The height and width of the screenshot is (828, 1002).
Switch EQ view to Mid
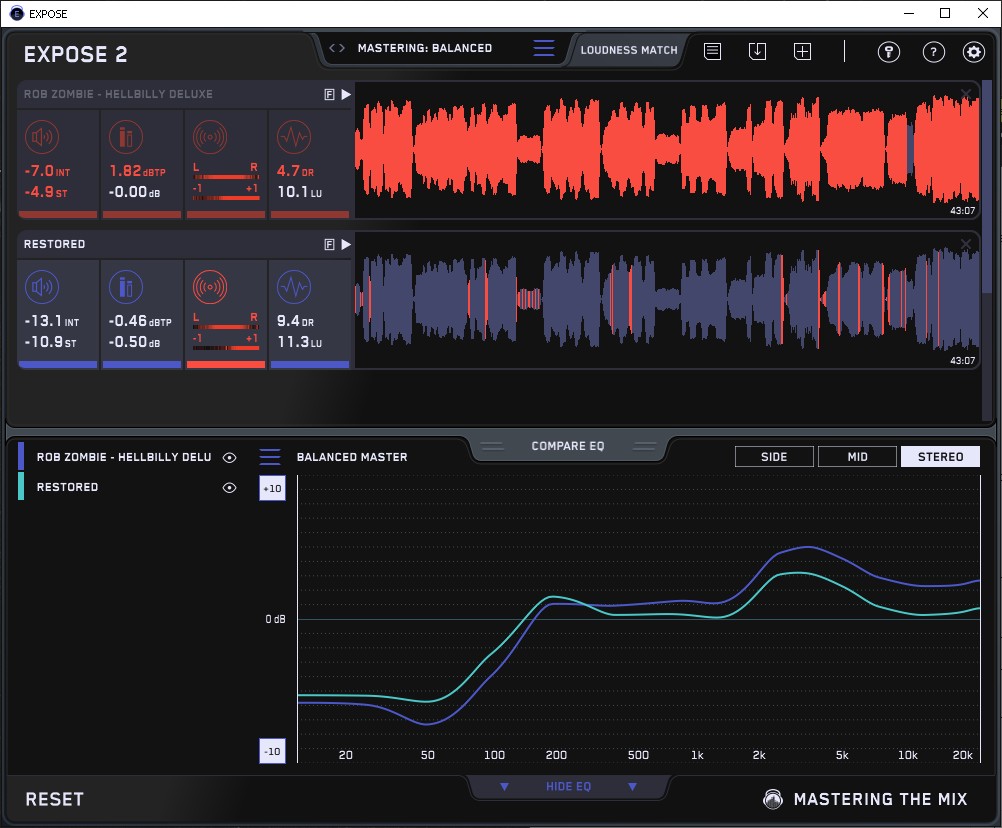click(x=857, y=457)
